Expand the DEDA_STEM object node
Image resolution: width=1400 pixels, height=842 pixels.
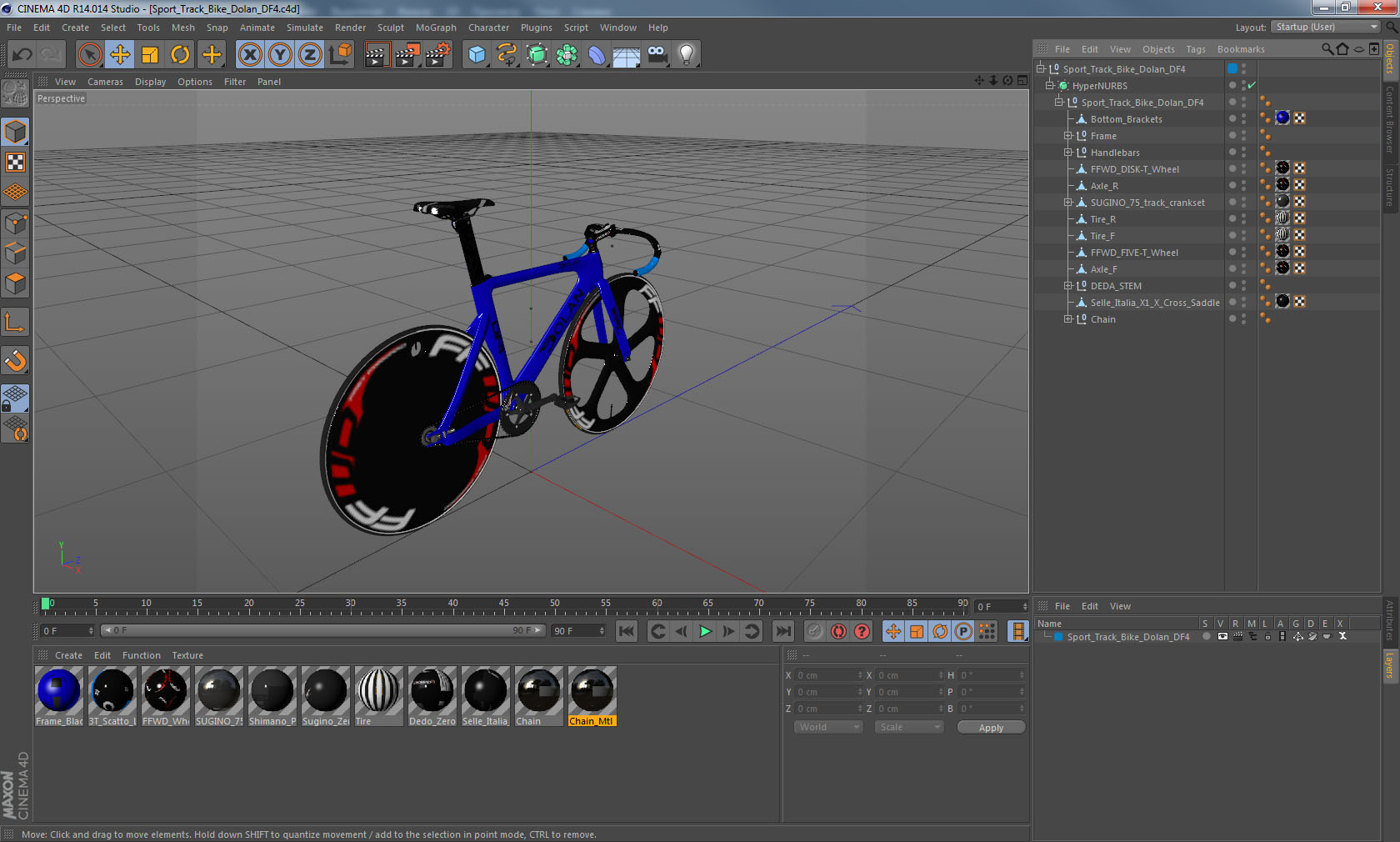[x=1067, y=285]
